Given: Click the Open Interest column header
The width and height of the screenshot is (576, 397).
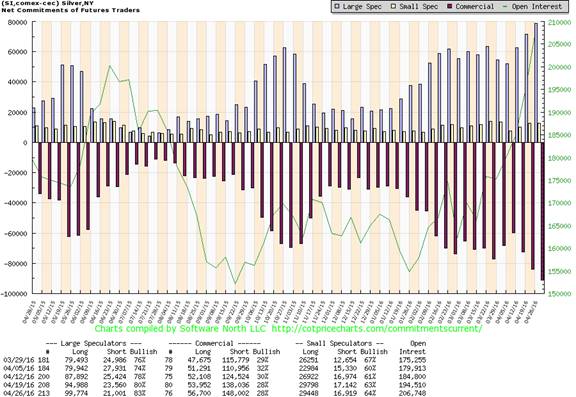Looking at the screenshot, I should 413,347.
